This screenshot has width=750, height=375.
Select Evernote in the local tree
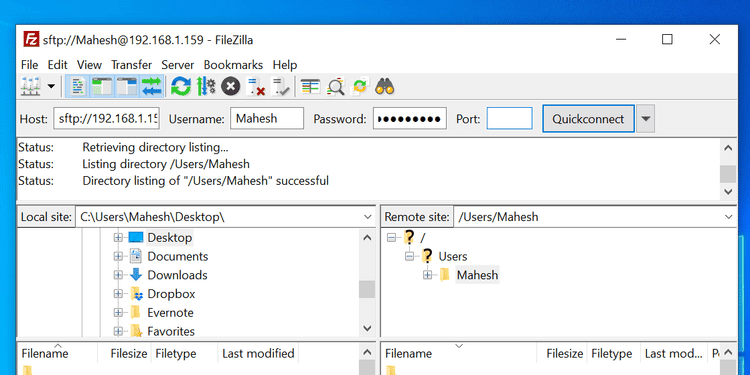point(170,313)
